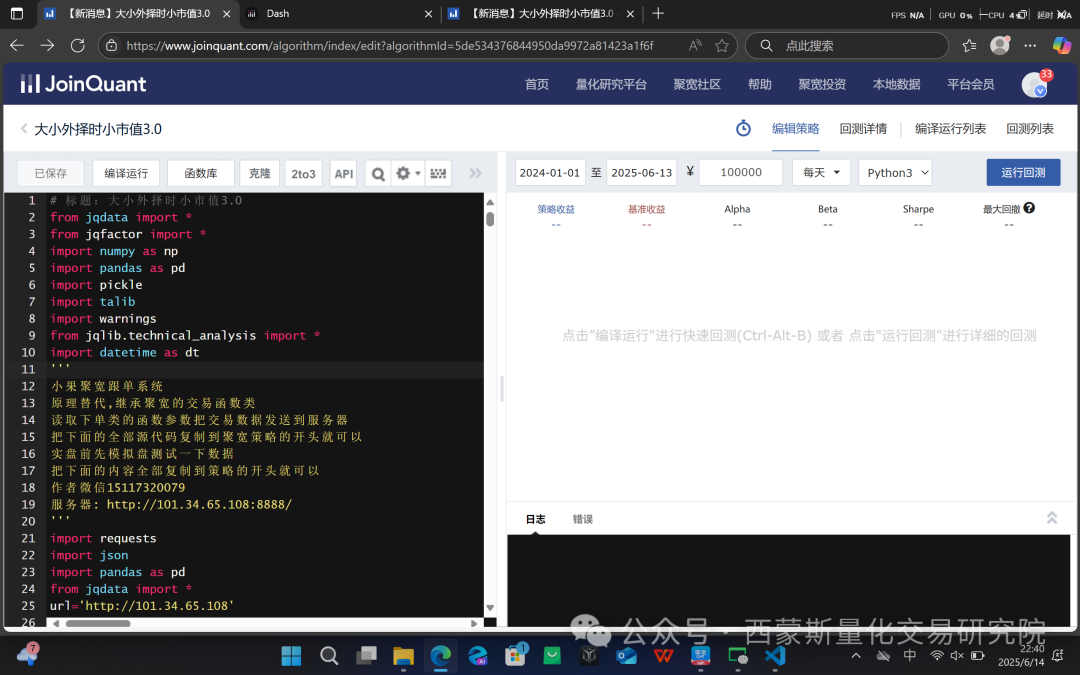Open the 编译运行列表 tab

click(x=951, y=129)
